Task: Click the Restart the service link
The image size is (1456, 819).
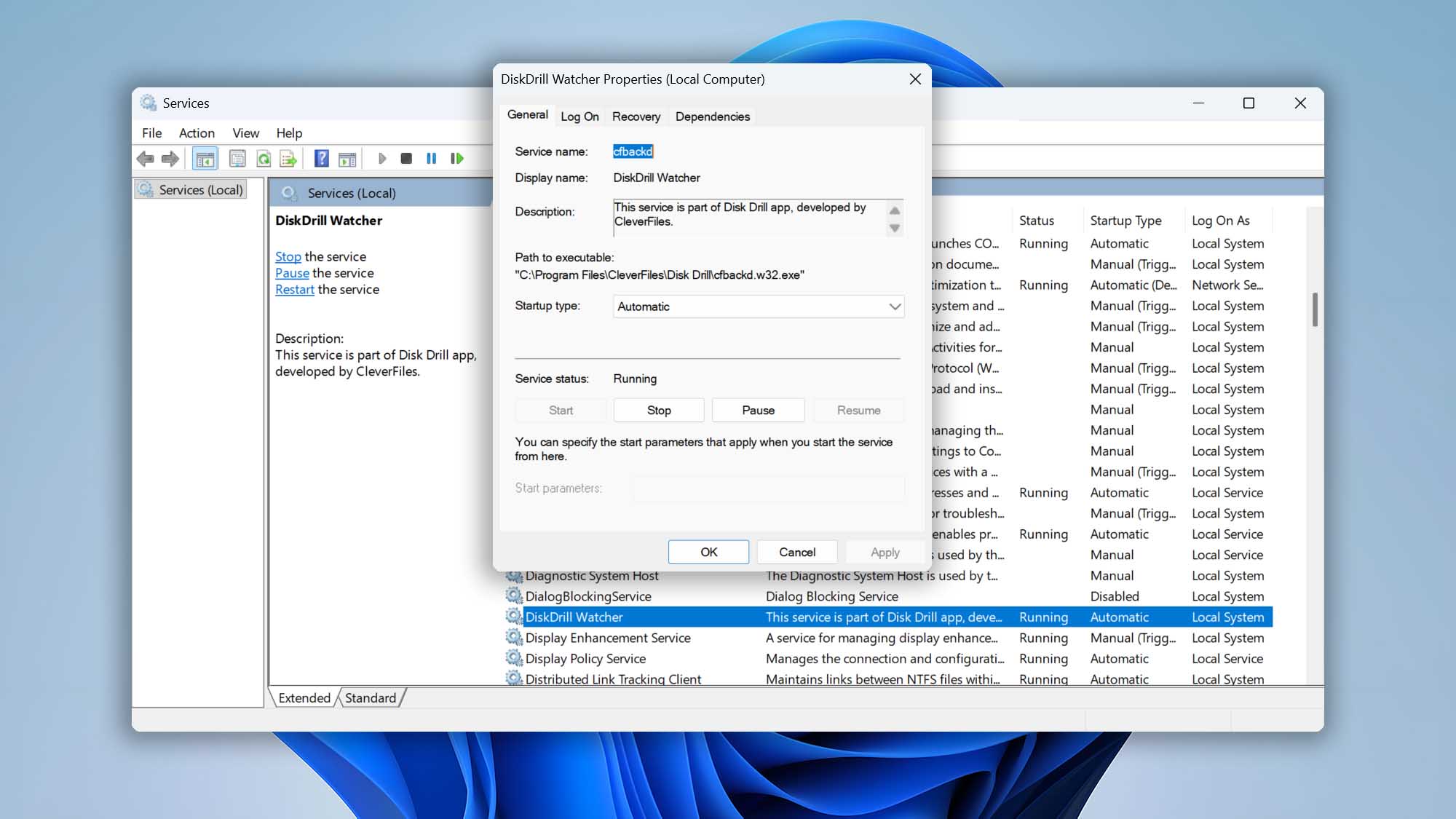Action: pos(295,289)
